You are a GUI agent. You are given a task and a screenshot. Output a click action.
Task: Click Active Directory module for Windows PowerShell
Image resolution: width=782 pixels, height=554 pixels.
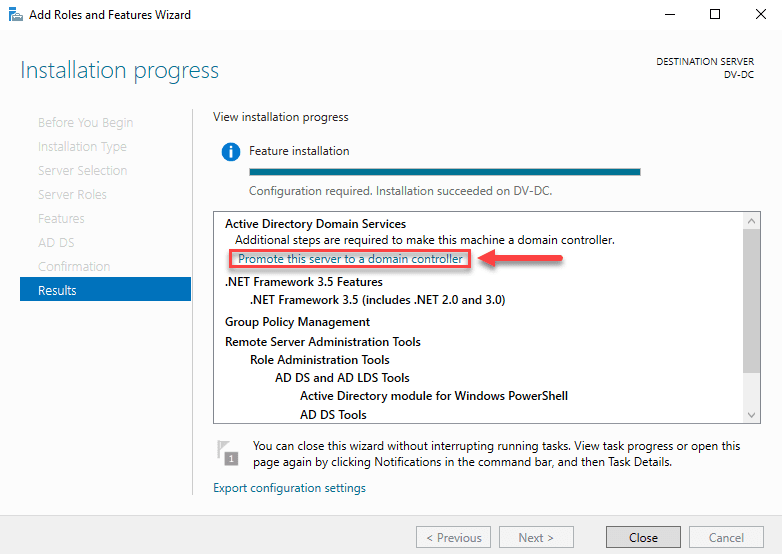point(434,396)
